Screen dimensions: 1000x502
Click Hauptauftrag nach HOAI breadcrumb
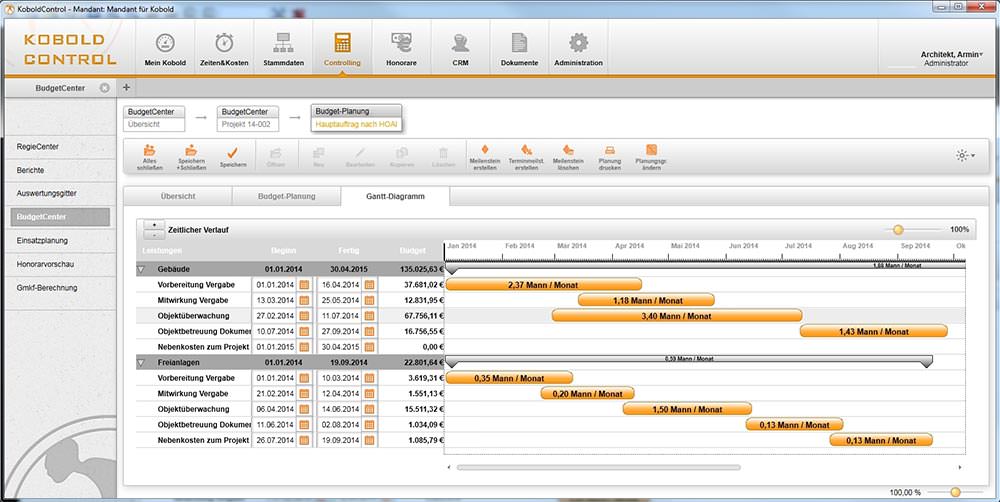coord(357,125)
